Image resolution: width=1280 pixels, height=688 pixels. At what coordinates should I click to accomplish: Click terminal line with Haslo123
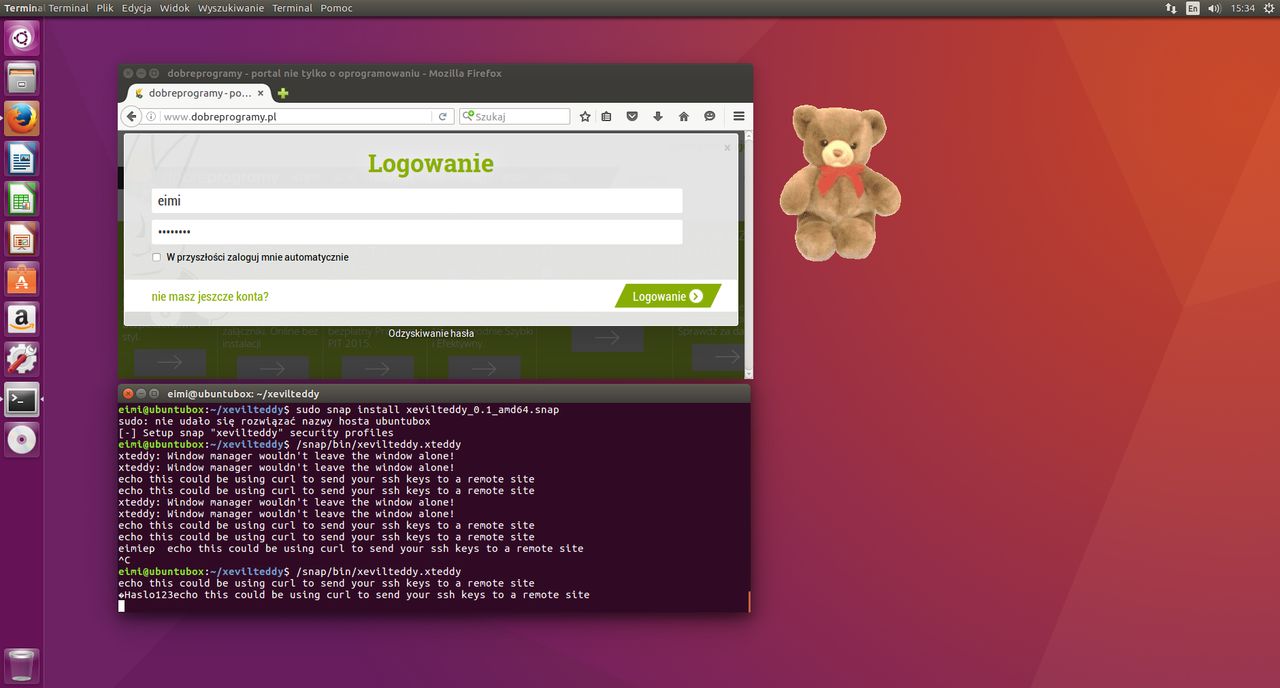(x=354, y=595)
